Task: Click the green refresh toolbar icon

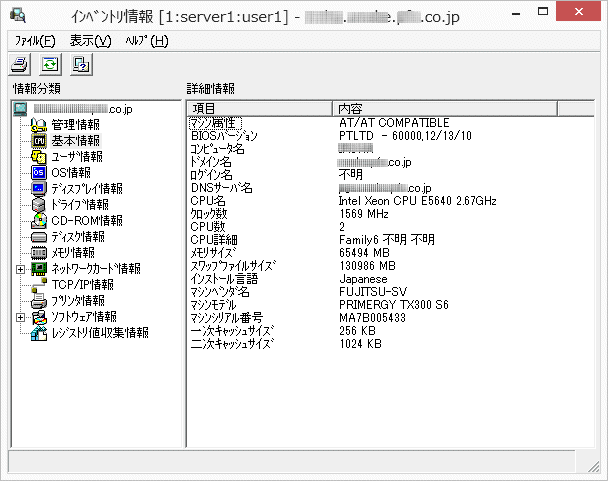Action: click(50, 64)
